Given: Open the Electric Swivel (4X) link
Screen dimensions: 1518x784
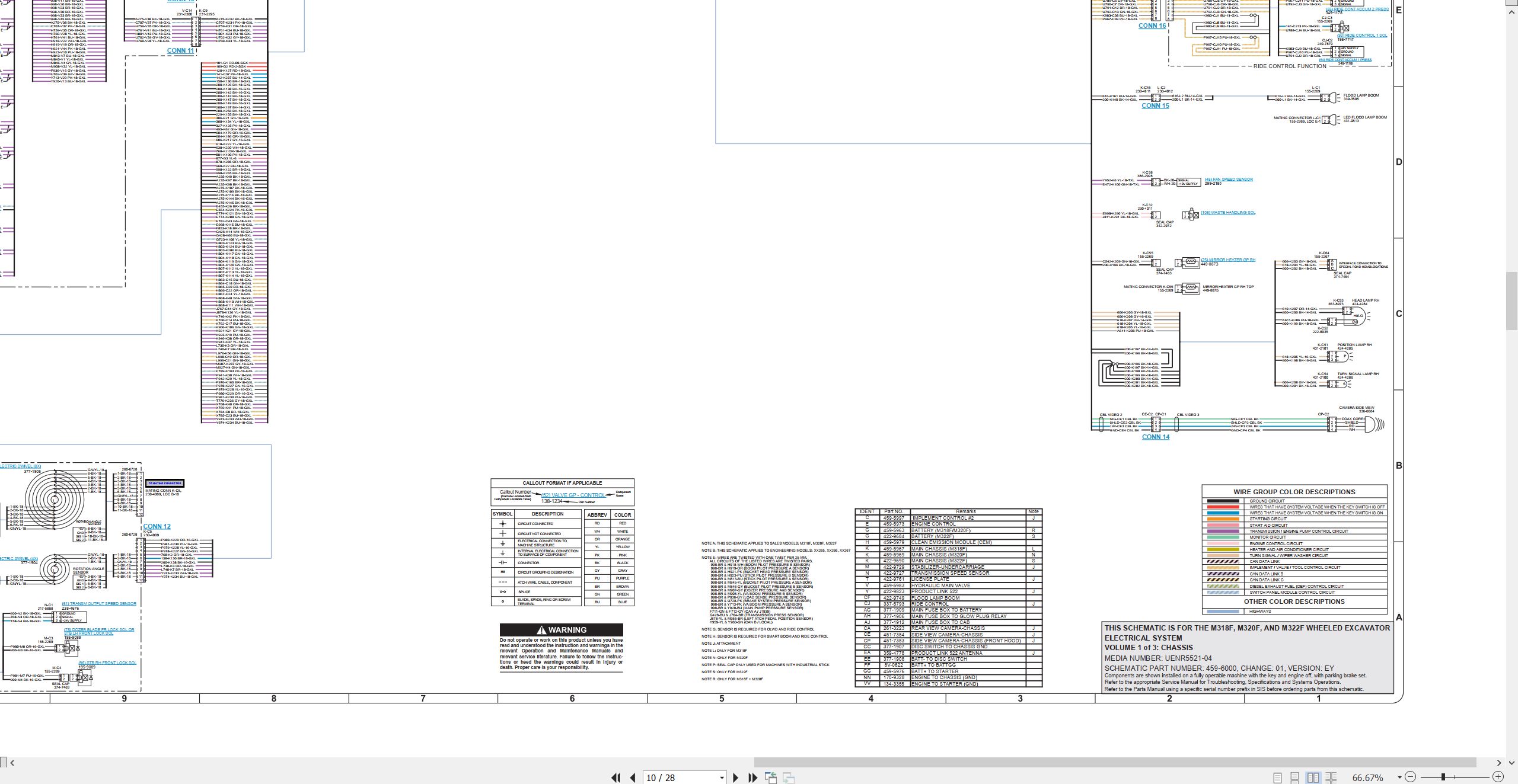Looking at the screenshot, I should click(x=19, y=559).
